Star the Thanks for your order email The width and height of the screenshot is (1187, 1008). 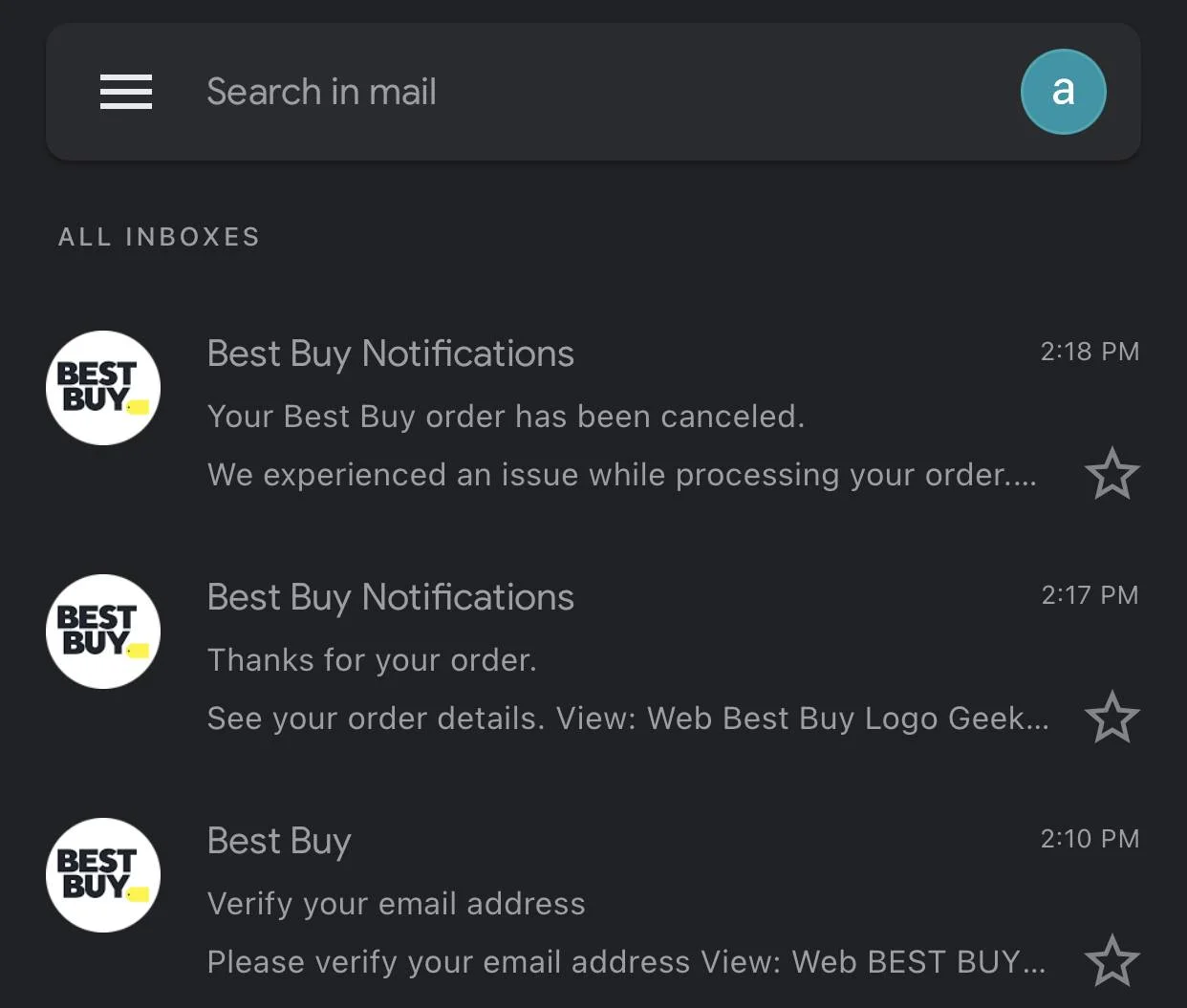1112,718
